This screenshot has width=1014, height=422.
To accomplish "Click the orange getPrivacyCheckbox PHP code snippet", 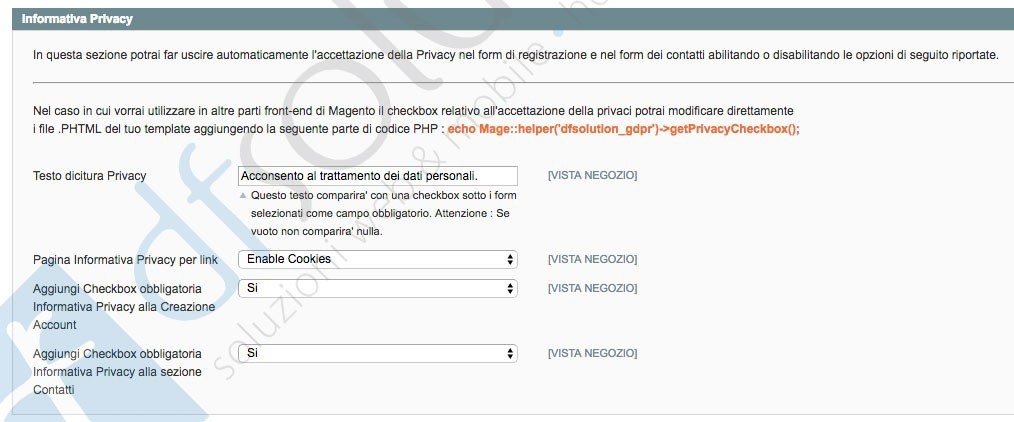I will pos(623,129).
